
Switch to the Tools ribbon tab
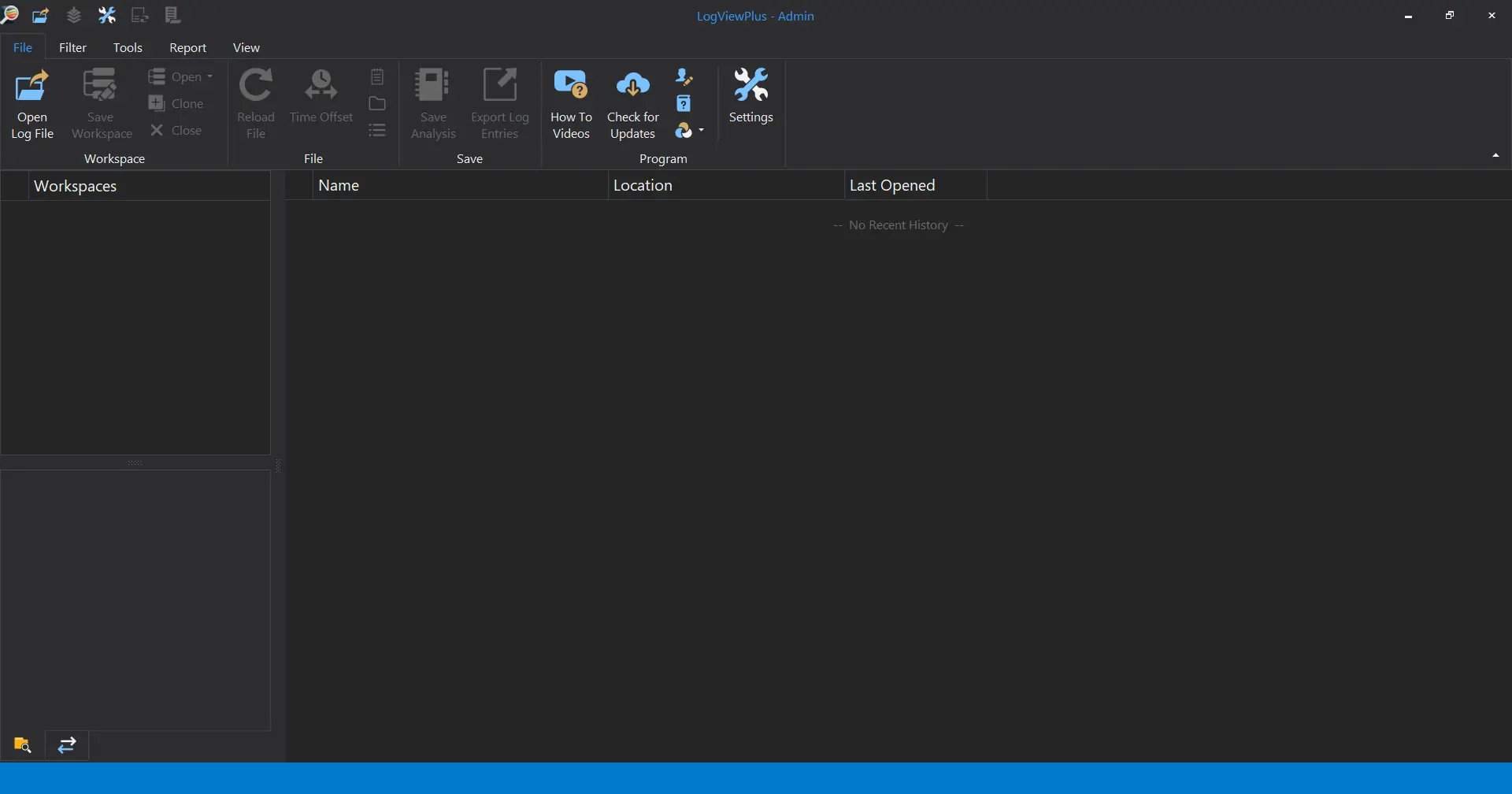[128, 47]
